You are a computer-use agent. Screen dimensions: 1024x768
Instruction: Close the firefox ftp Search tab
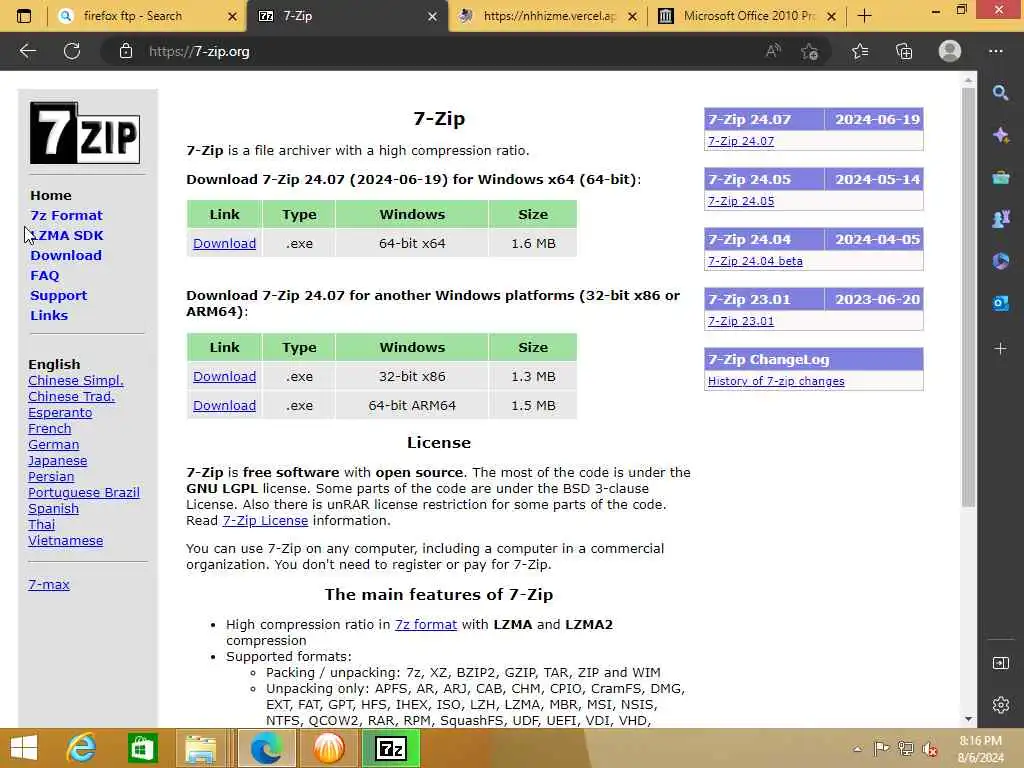(232, 16)
